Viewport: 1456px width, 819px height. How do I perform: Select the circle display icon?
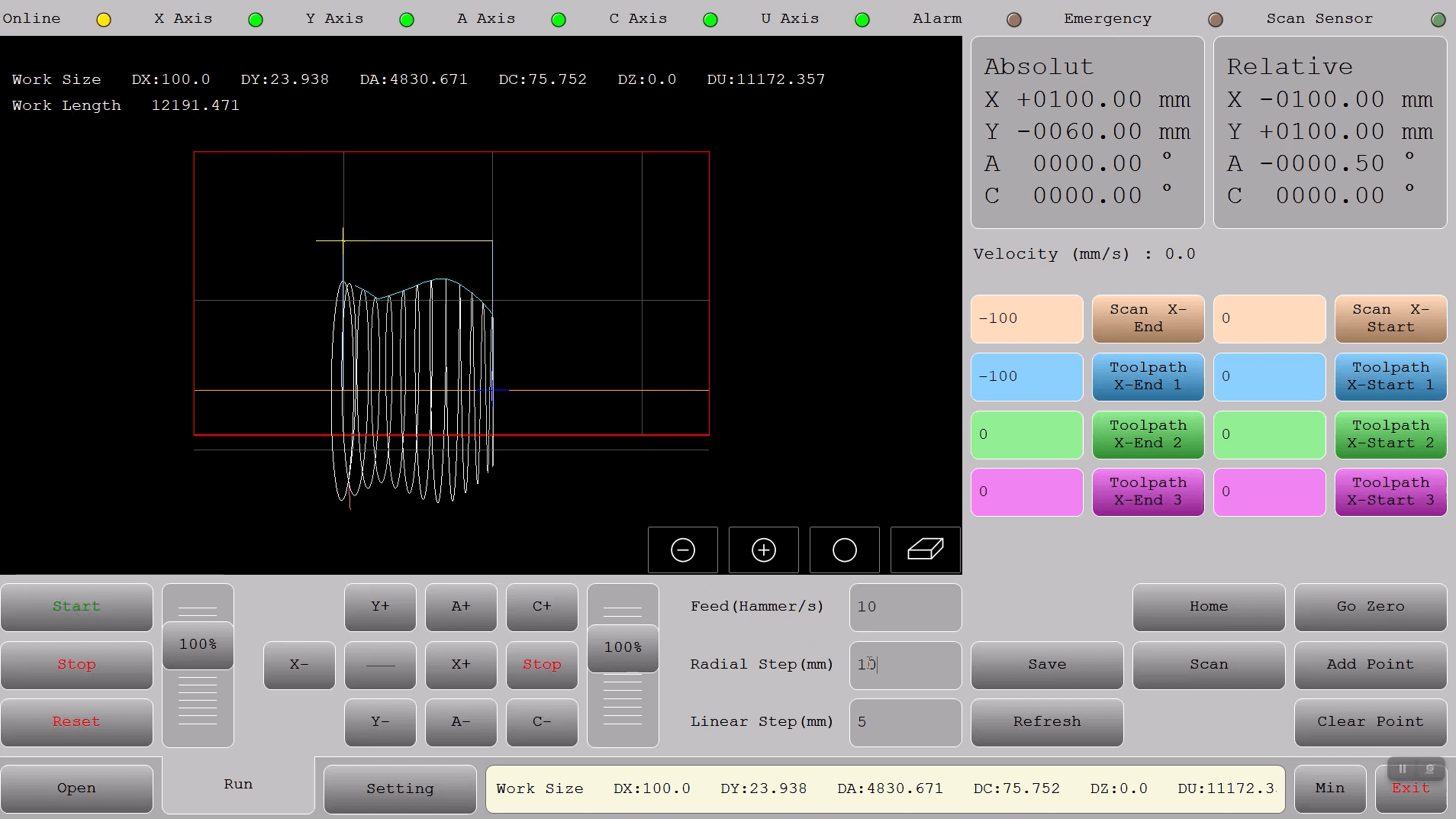[x=845, y=550]
